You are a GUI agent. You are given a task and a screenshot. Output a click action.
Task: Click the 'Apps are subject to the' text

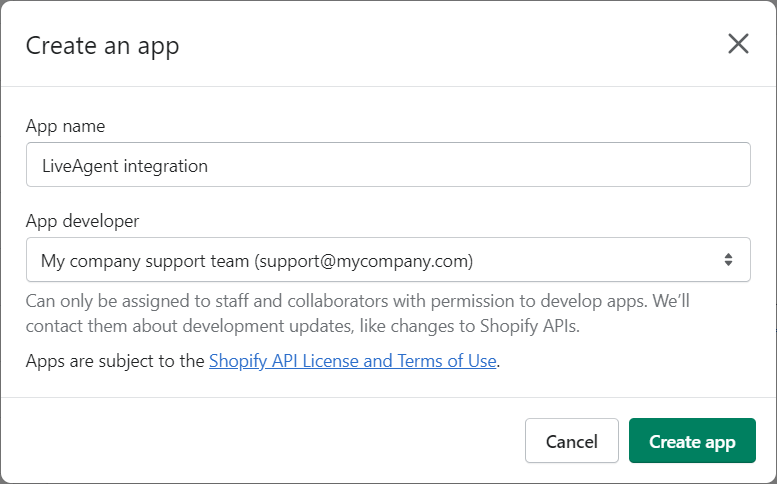(x=115, y=361)
